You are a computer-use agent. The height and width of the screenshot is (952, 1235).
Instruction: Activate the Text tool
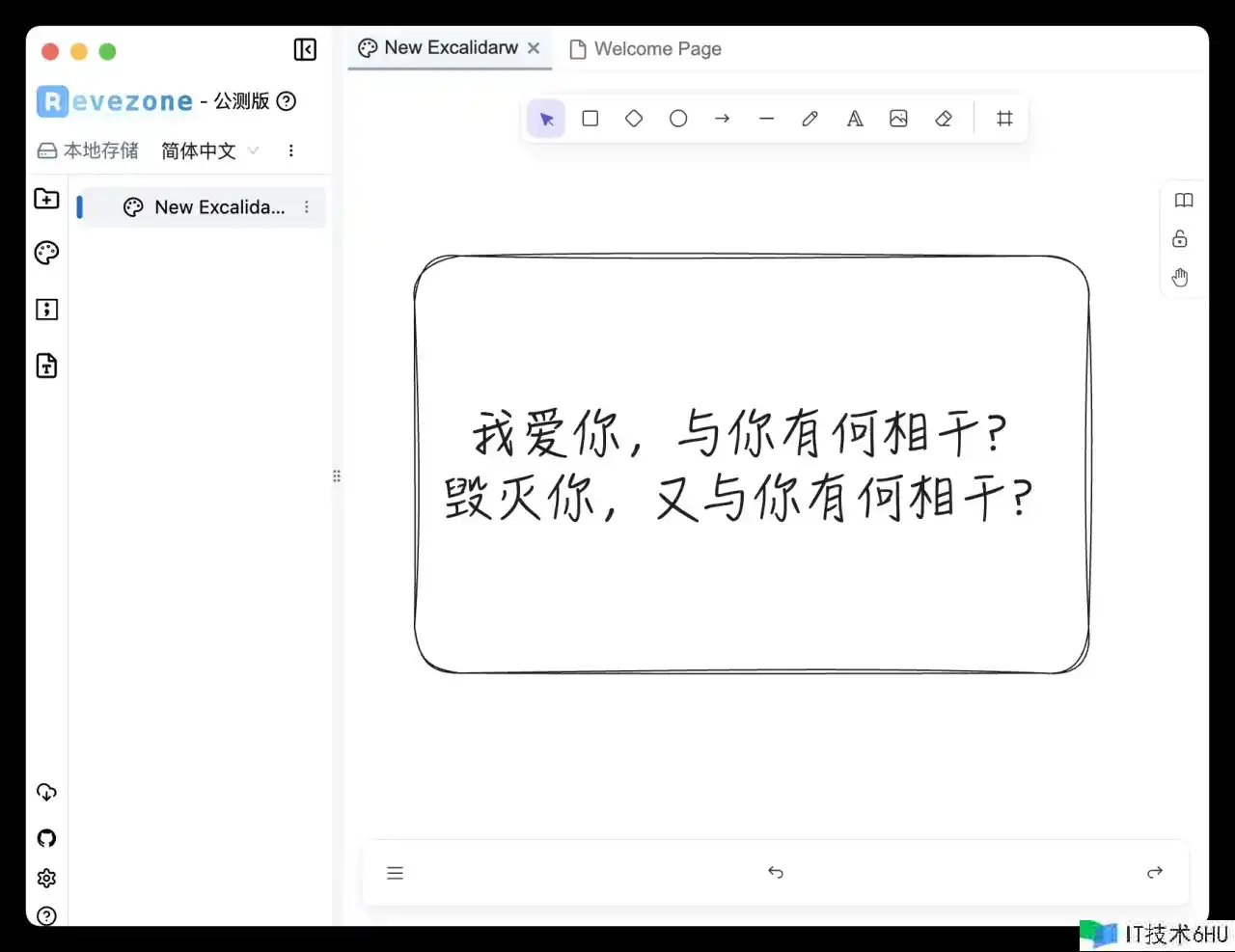[x=855, y=119]
